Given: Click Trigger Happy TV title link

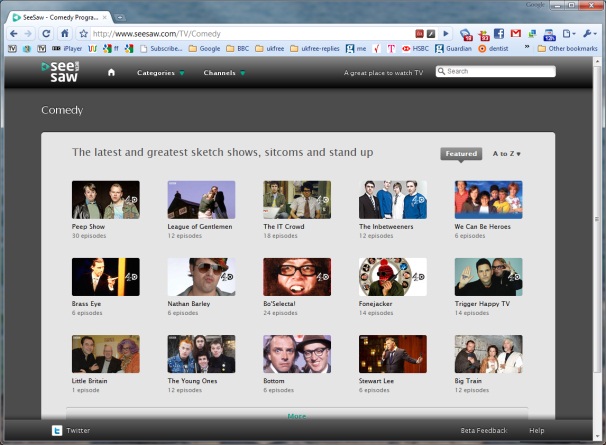Looking at the screenshot, I should [x=482, y=304].
